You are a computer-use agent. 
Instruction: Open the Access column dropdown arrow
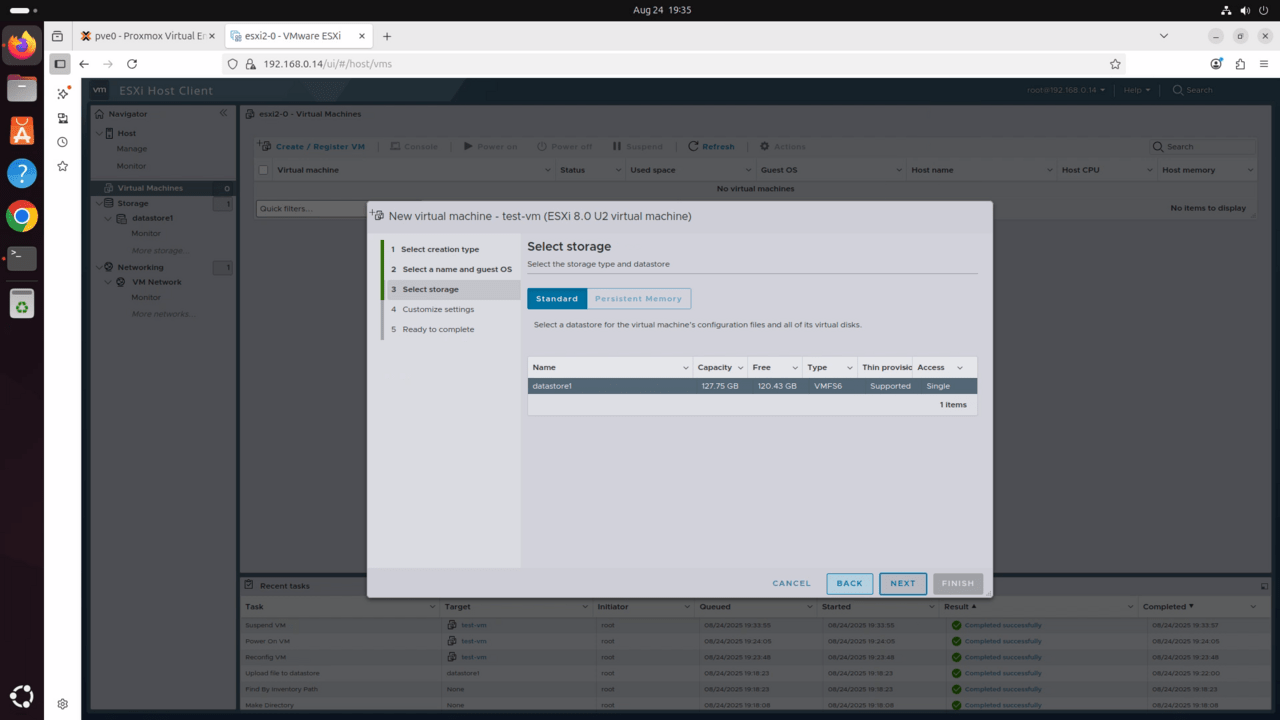(960, 368)
